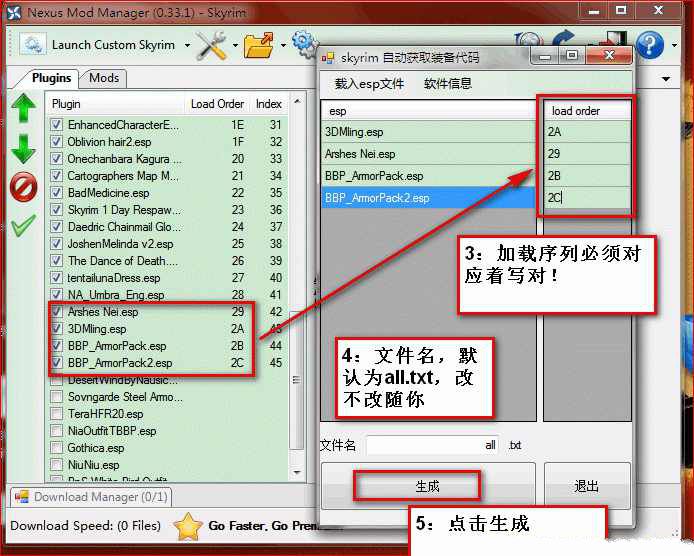This screenshot has width=694, height=556.
Task: Uncheck Oblivion hair2.esp checkbox
Action: point(57,142)
